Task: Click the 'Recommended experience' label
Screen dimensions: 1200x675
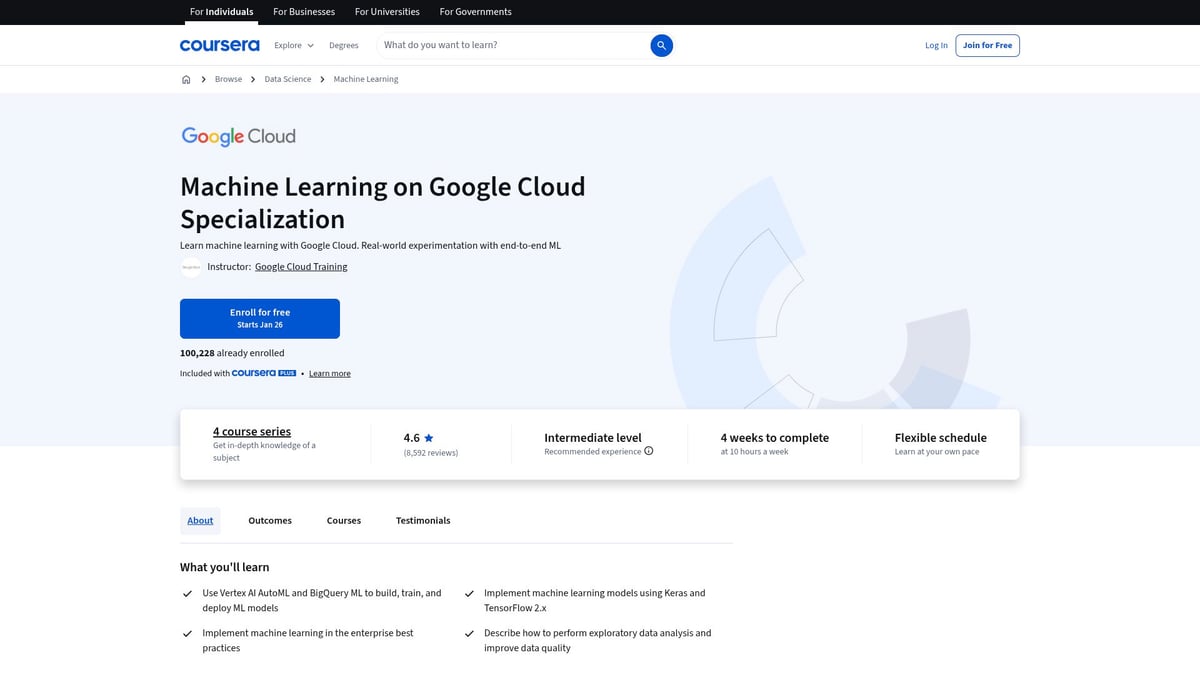Action: [x=593, y=452]
